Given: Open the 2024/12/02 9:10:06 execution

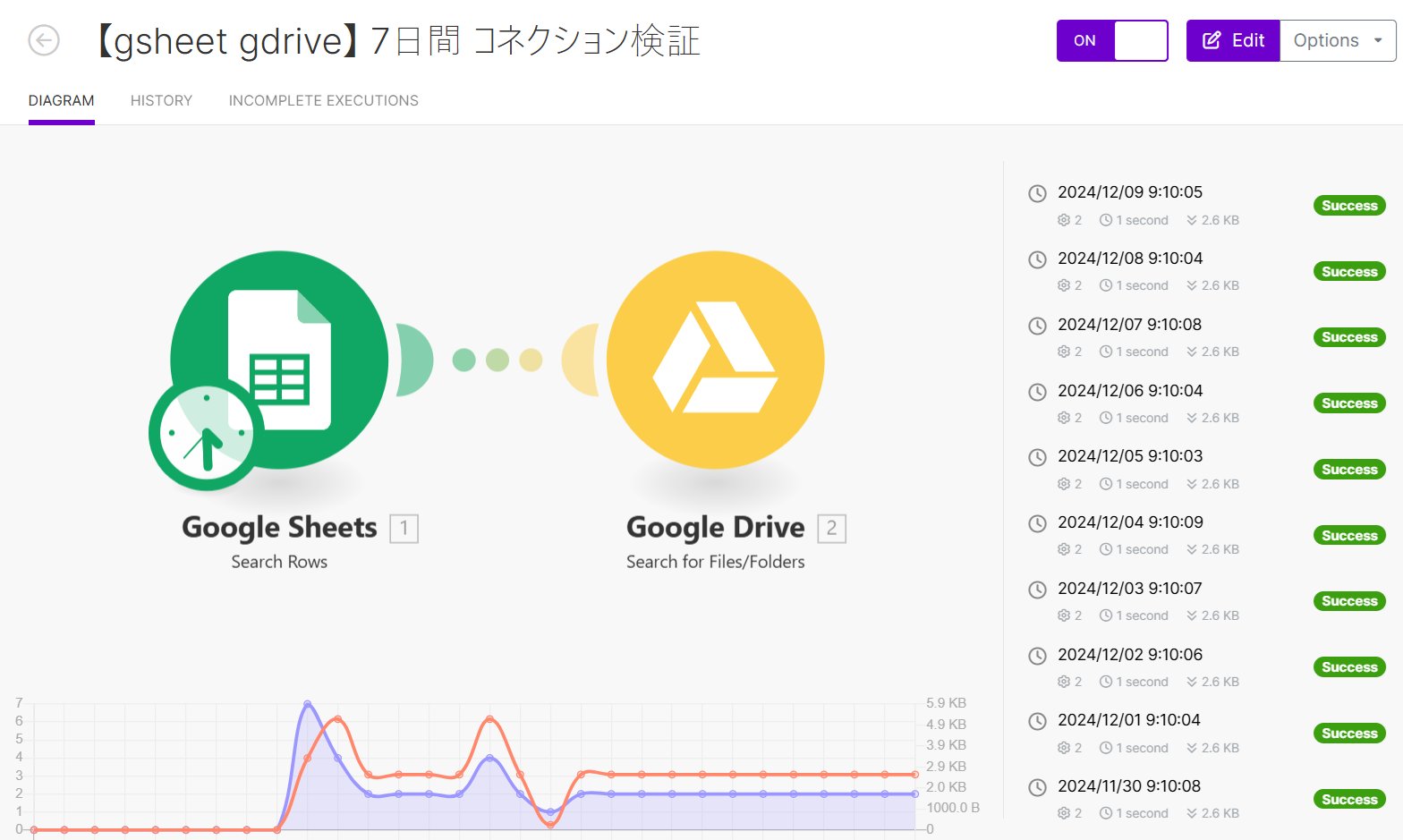Looking at the screenshot, I should pos(1130,655).
